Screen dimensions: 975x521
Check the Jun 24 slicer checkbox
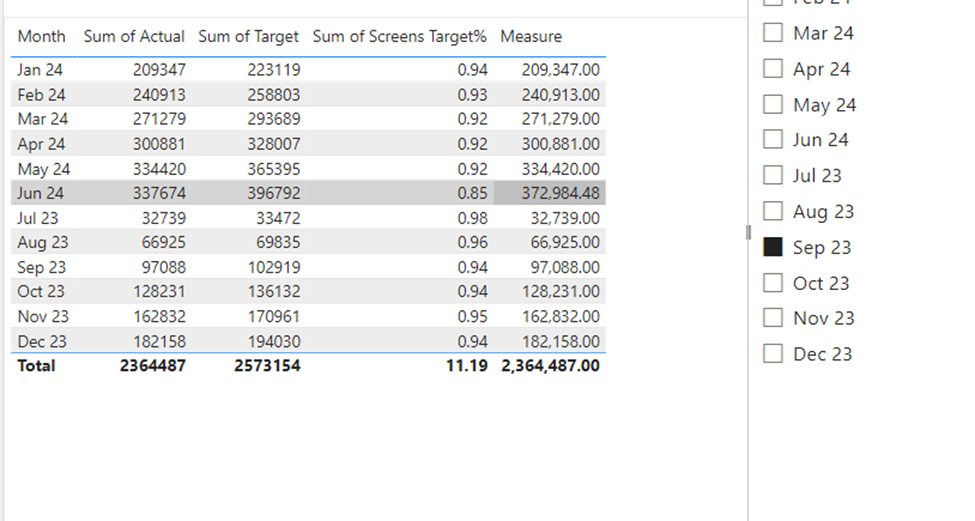click(x=772, y=139)
